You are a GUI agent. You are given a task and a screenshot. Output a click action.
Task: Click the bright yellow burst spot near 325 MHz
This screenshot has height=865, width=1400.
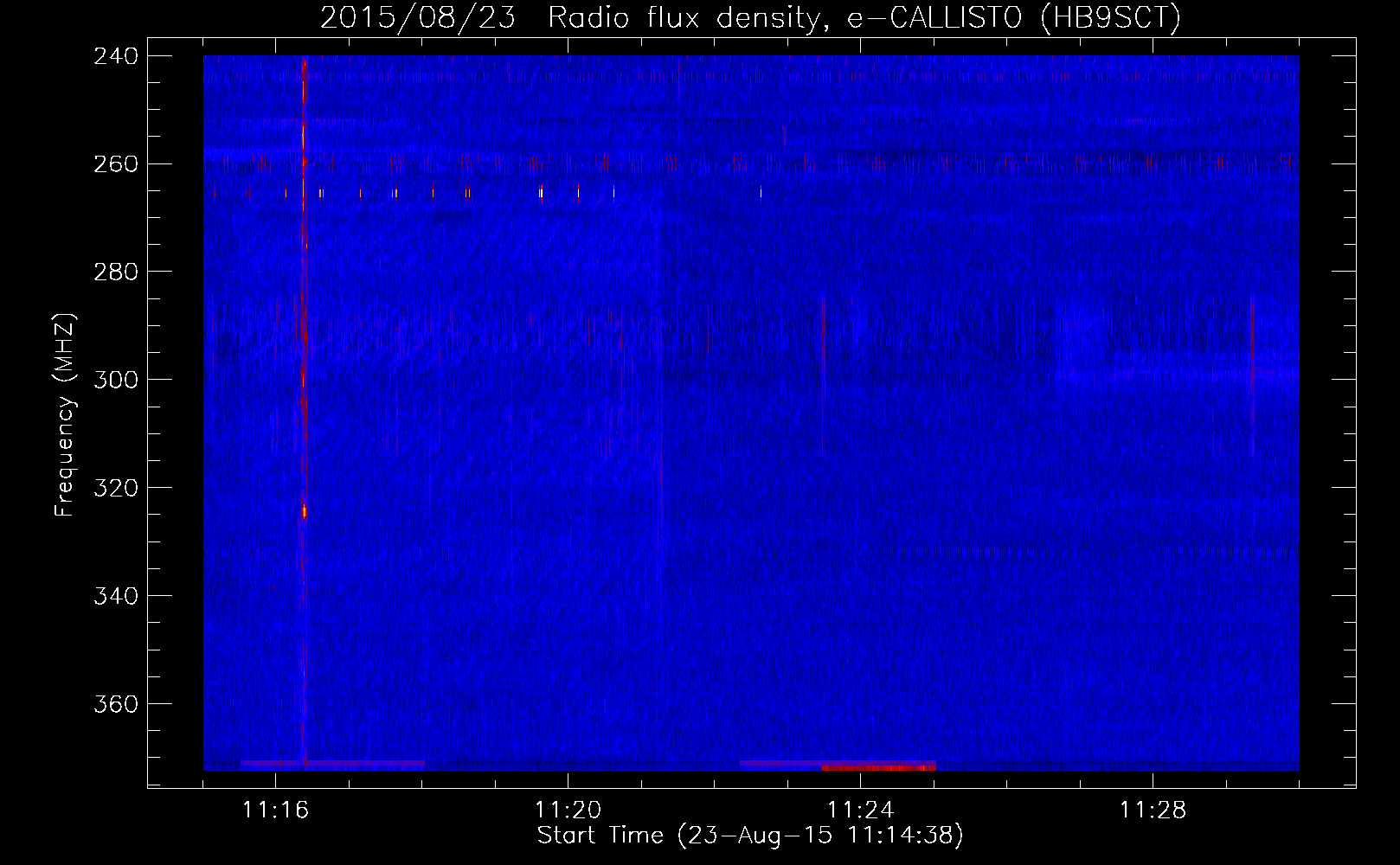[304, 511]
